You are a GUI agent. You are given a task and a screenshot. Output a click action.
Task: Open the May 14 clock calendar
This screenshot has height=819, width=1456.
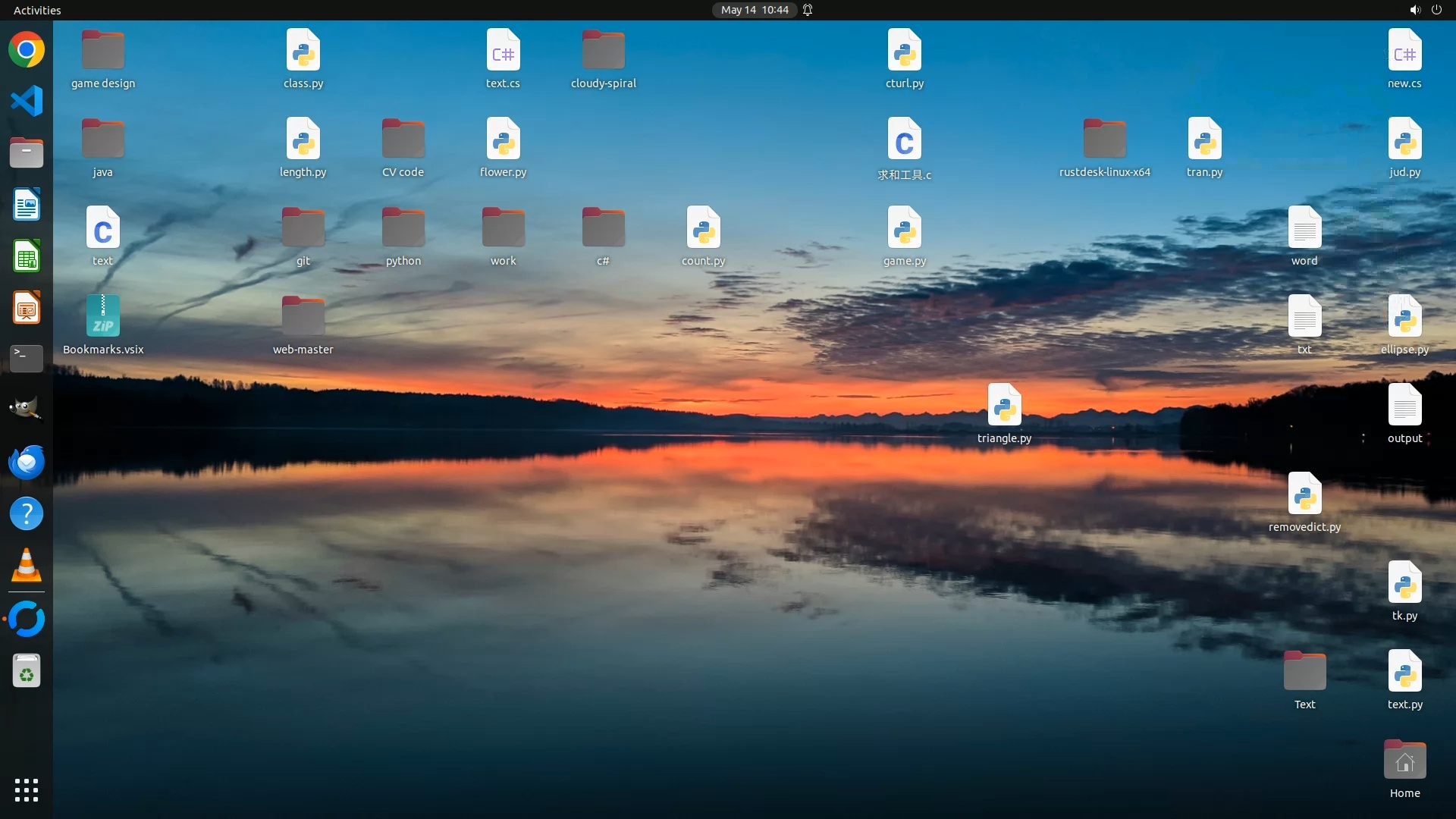[x=755, y=10]
